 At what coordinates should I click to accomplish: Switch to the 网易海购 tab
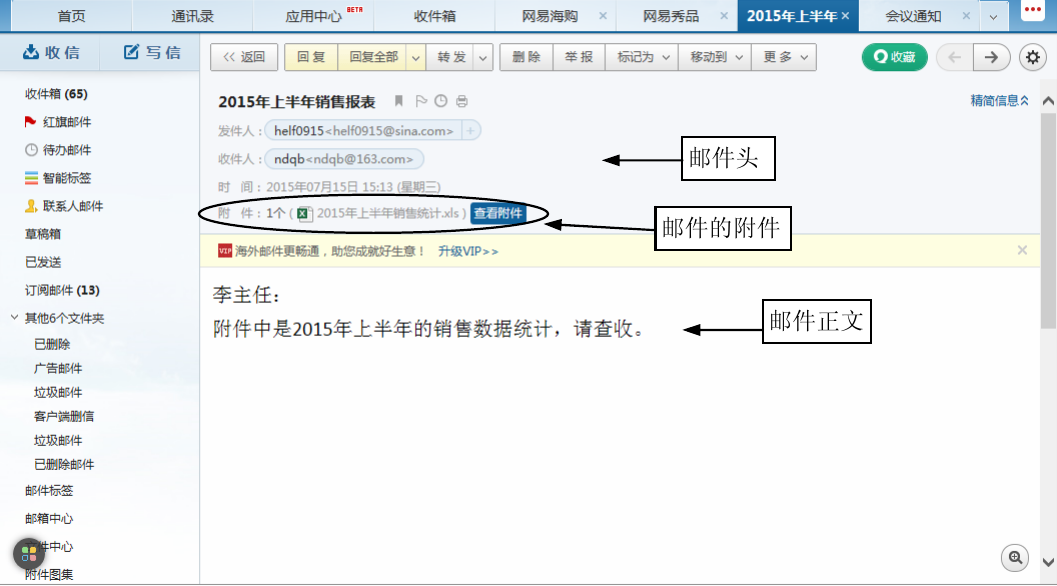(x=549, y=16)
